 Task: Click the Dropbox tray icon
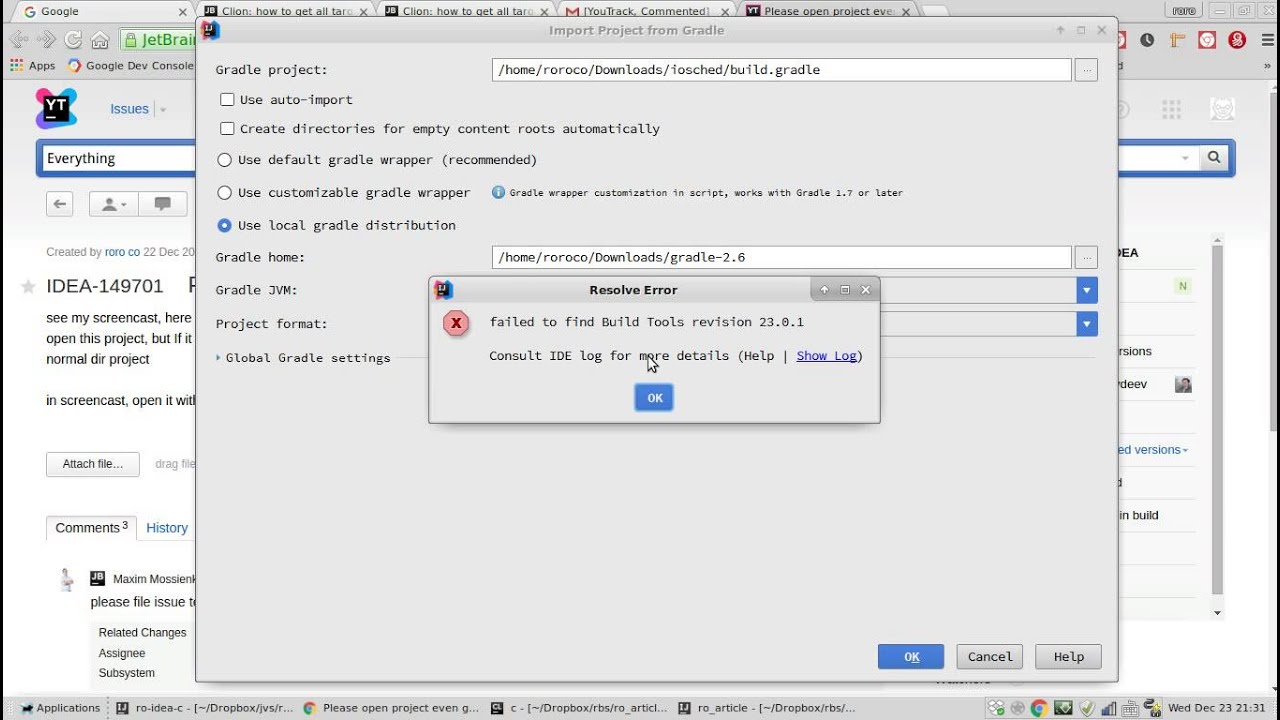tap(996, 708)
